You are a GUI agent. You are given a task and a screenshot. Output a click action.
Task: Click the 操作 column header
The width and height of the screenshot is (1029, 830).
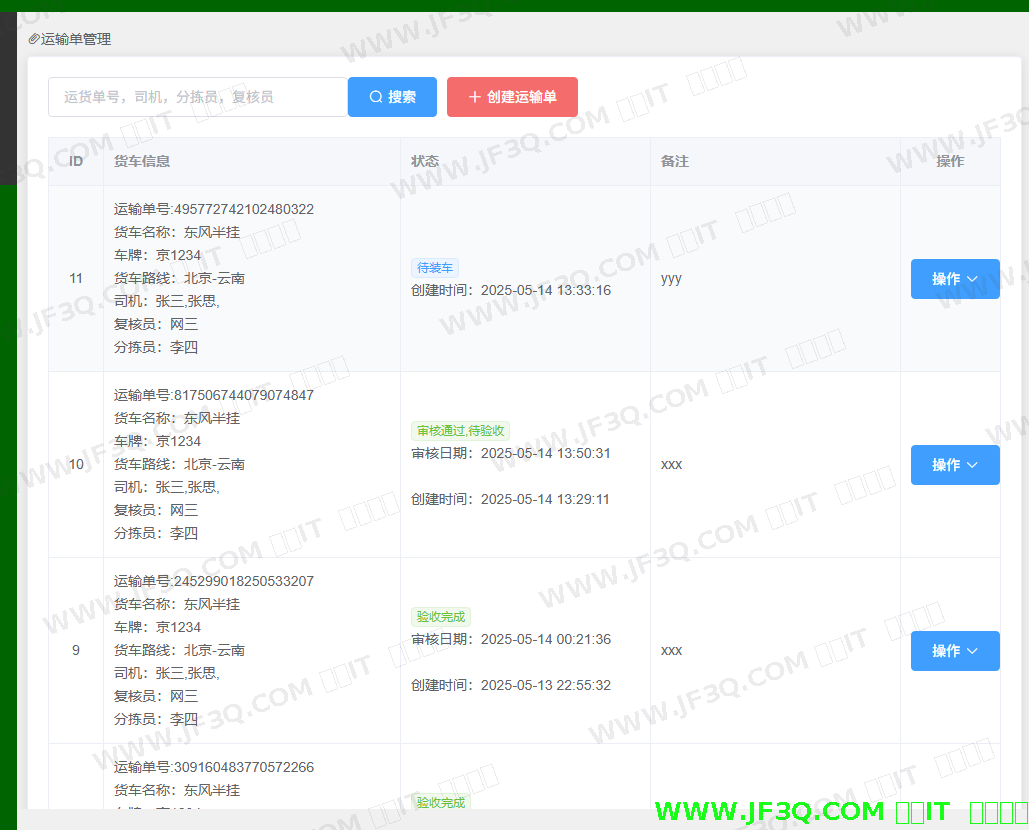tap(950, 161)
